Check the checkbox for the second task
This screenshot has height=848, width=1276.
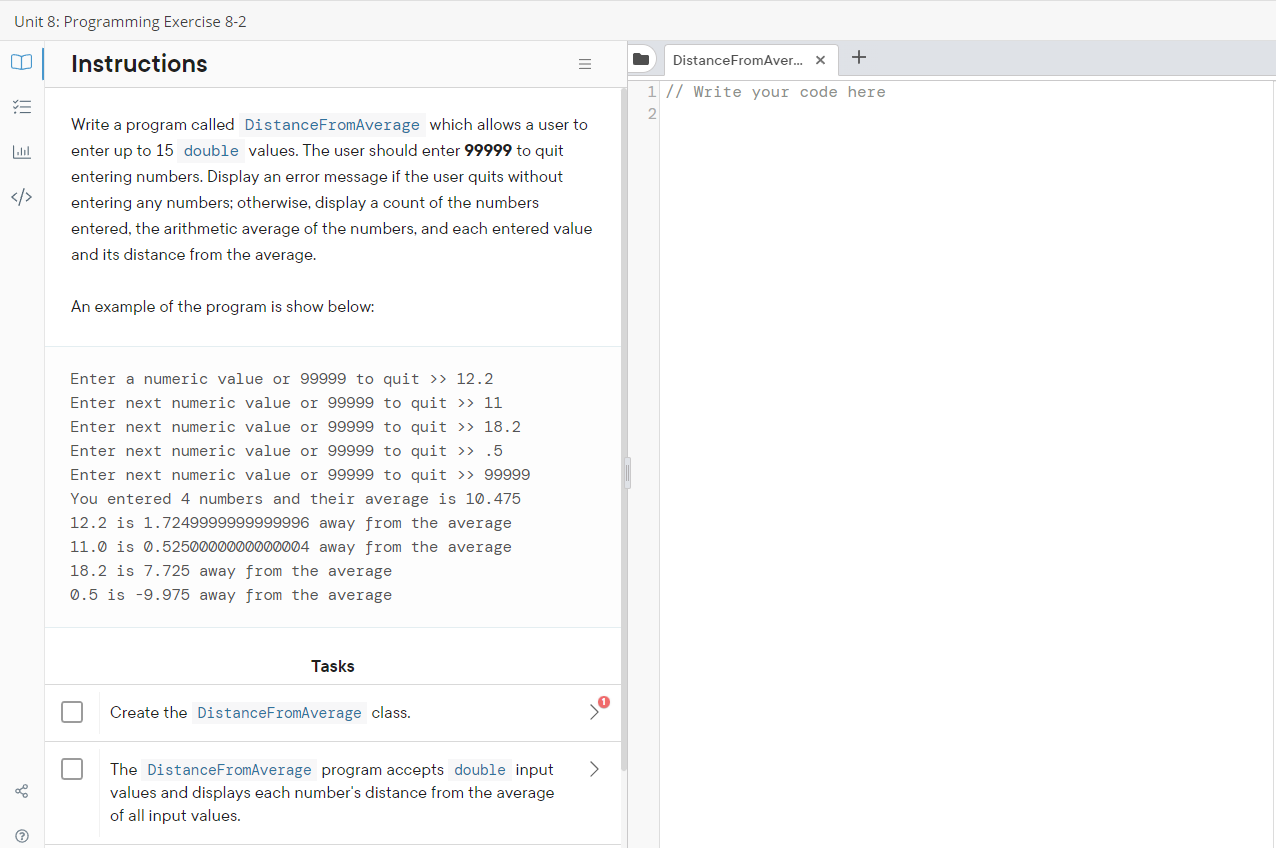pyautogui.click(x=72, y=769)
